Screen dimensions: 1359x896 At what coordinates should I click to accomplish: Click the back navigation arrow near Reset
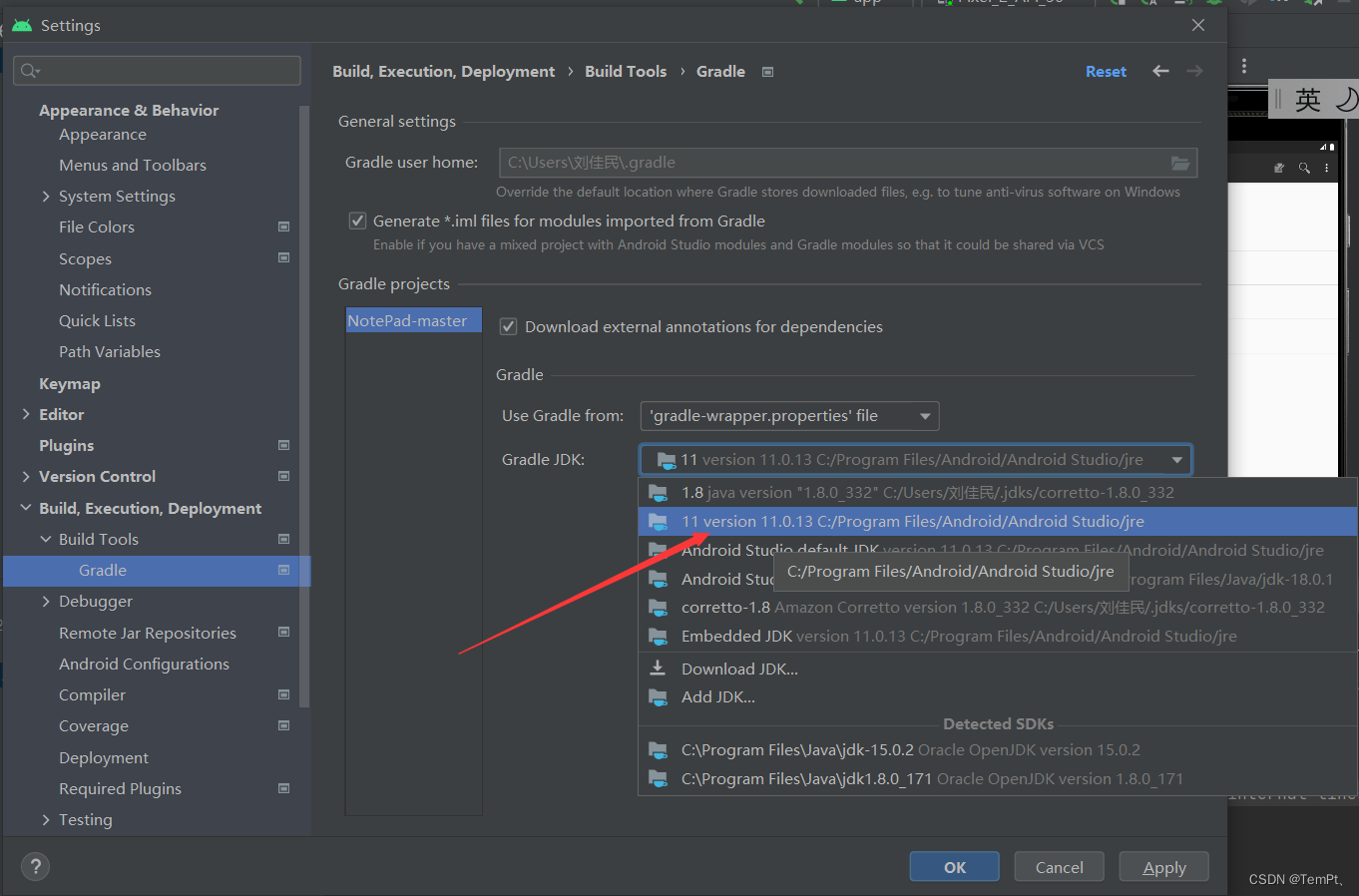click(1159, 71)
